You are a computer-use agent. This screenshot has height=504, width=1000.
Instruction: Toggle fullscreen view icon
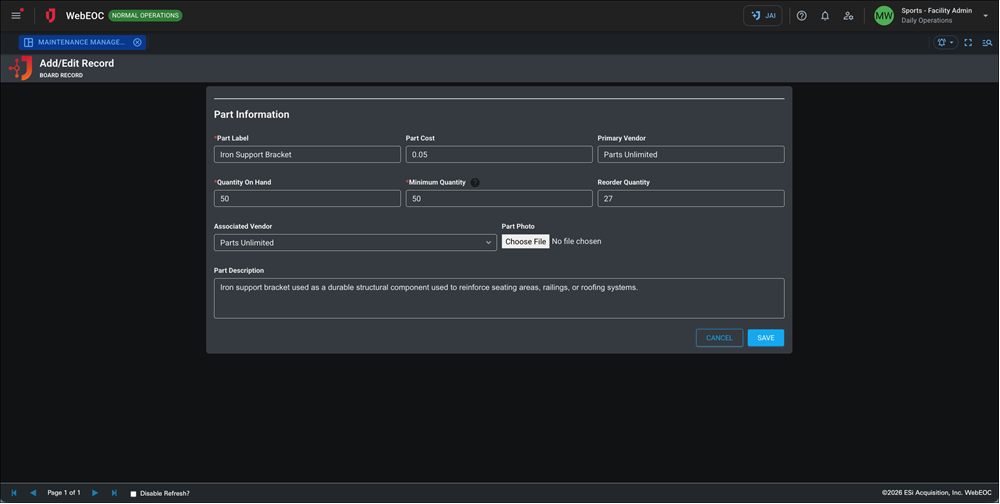tap(968, 43)
